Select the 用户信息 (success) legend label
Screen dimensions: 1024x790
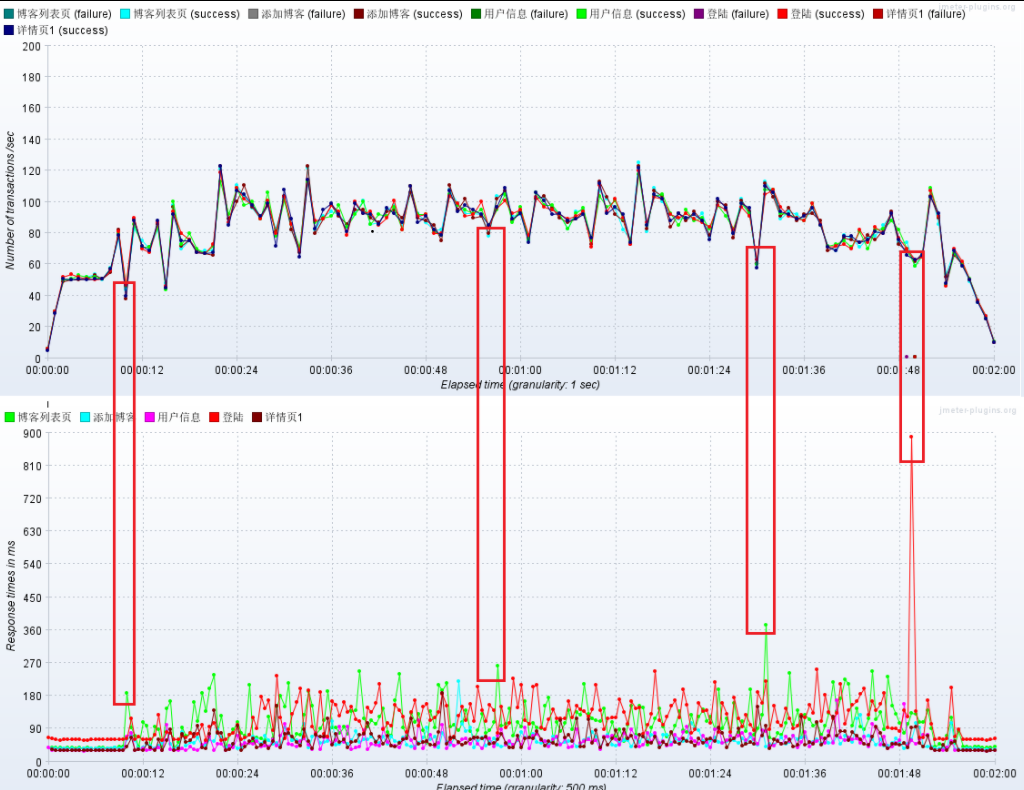[x=637, y=14]
